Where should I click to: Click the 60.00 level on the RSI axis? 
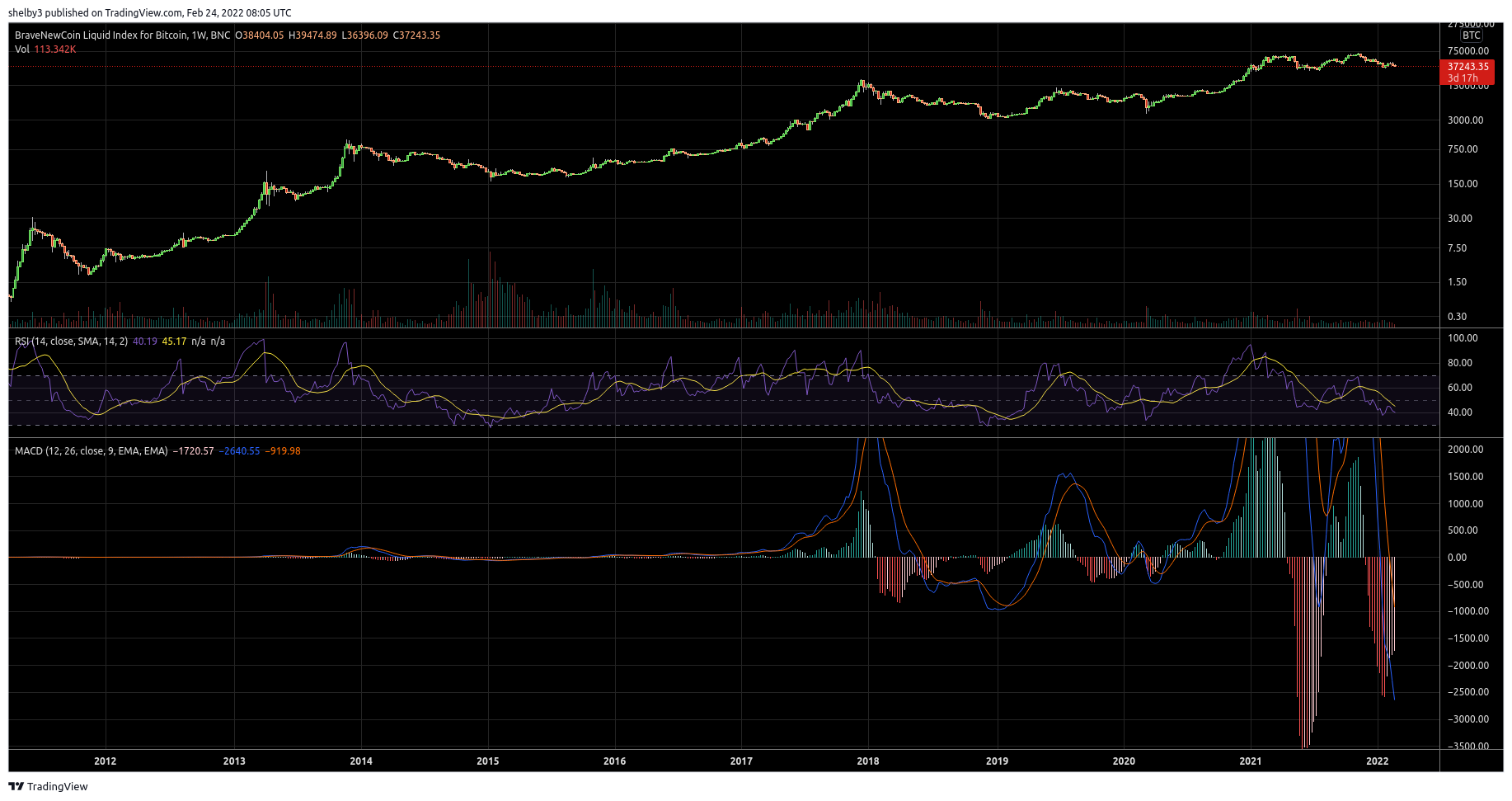coord(1461,388)
